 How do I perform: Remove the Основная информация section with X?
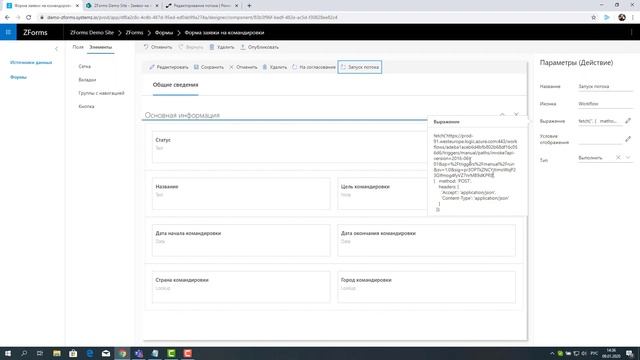click(x=516, y=115)
